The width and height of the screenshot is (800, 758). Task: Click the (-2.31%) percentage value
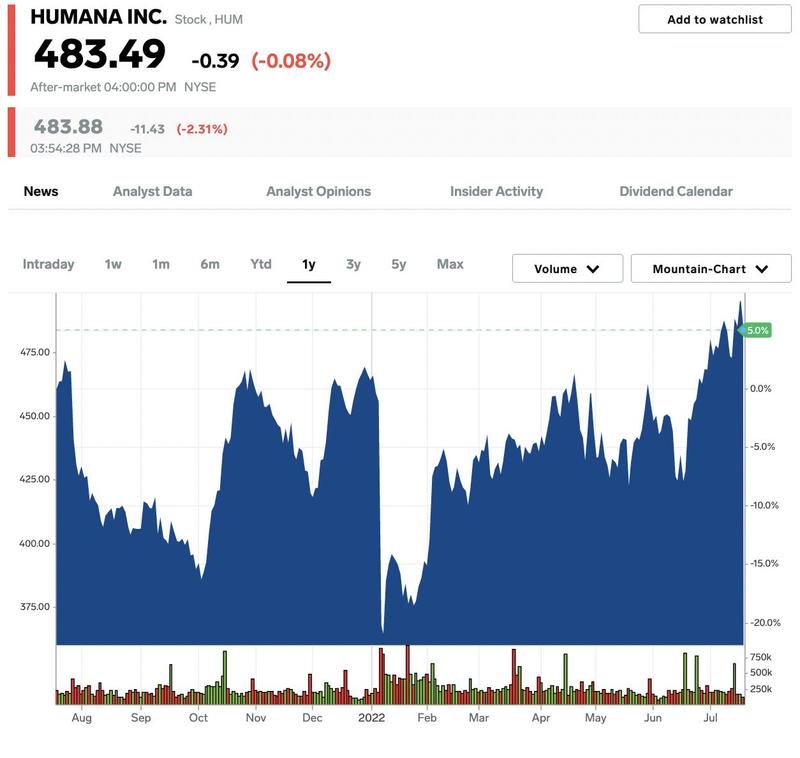click(202, 129)
